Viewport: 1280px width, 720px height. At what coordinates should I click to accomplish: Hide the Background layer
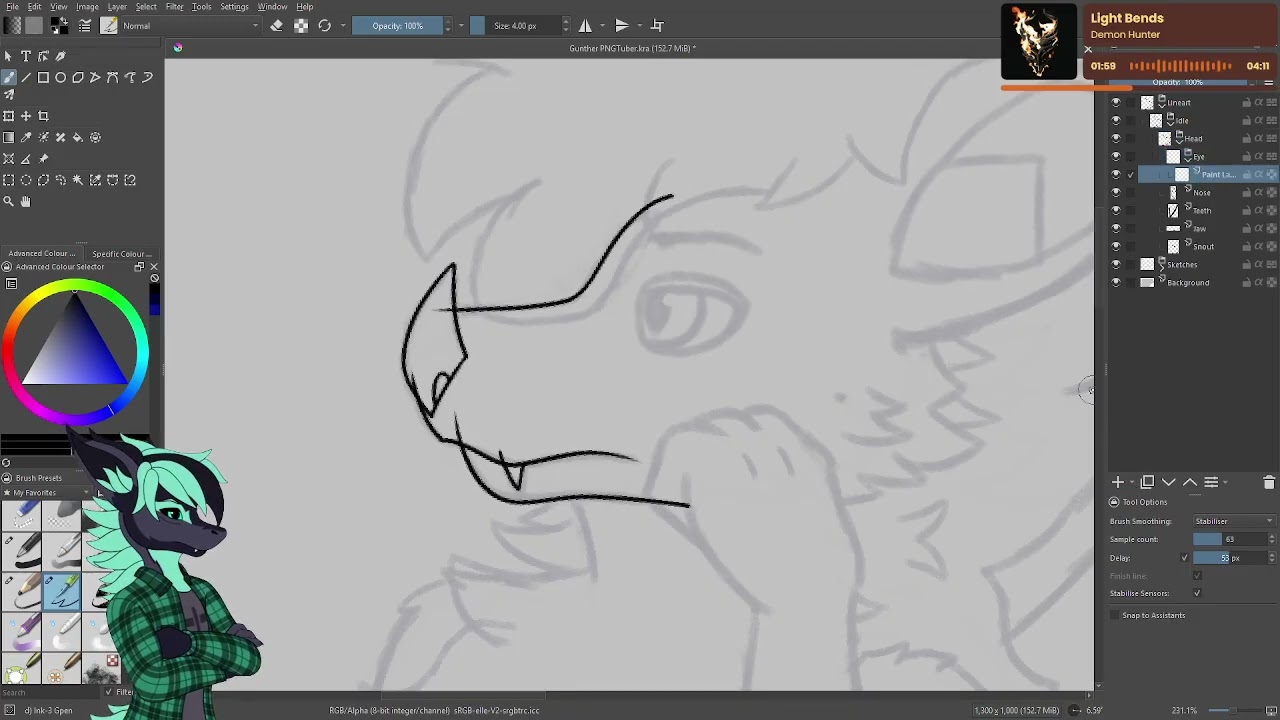1116,283
